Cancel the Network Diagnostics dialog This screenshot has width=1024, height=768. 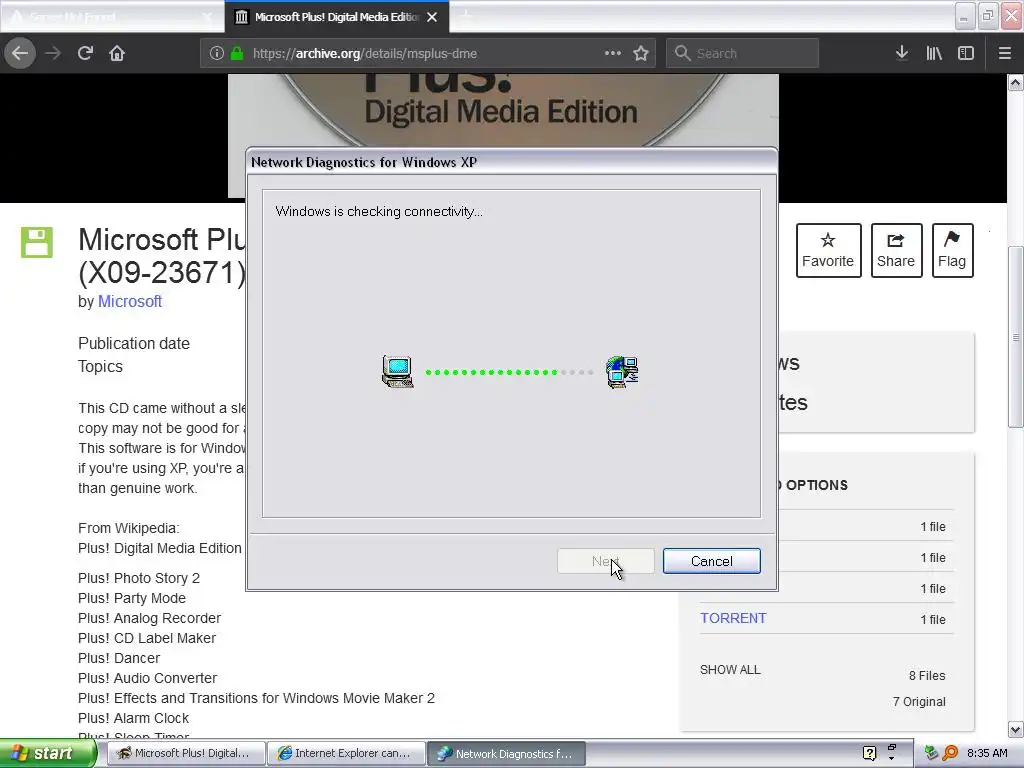pyautogui.click(x=711, y=561)
